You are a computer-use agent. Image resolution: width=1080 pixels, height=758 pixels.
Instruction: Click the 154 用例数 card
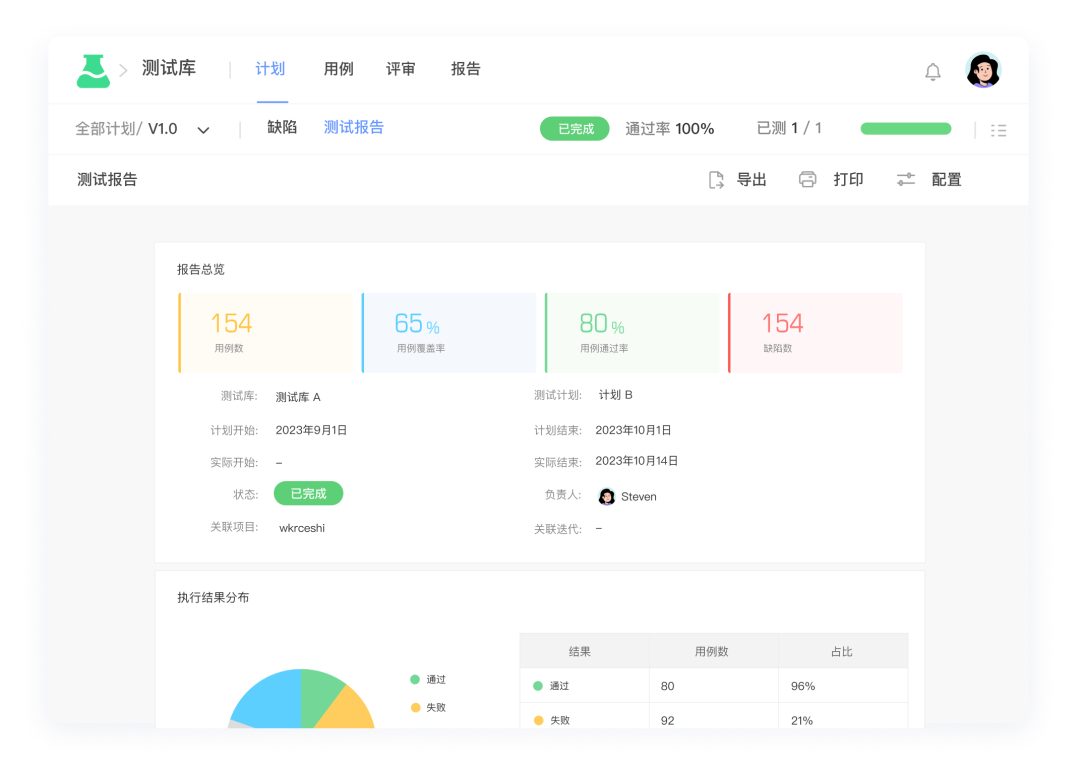click(266, 333)
